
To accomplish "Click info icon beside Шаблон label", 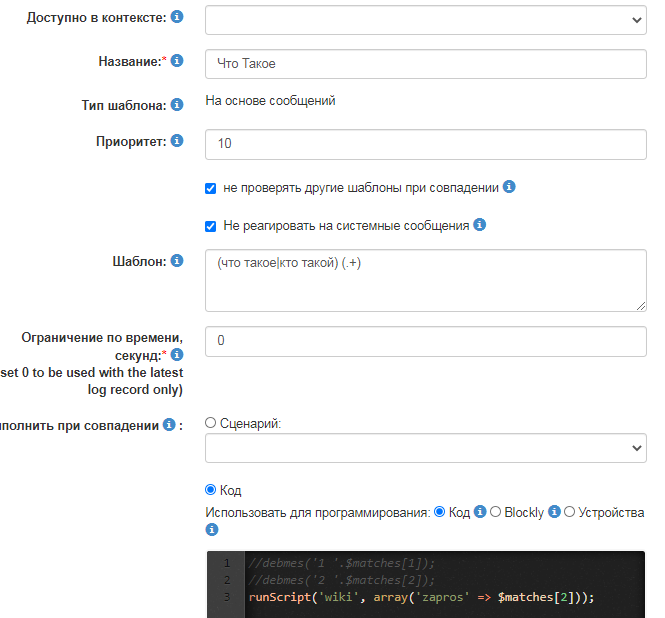I will click(x=177, y=261).
